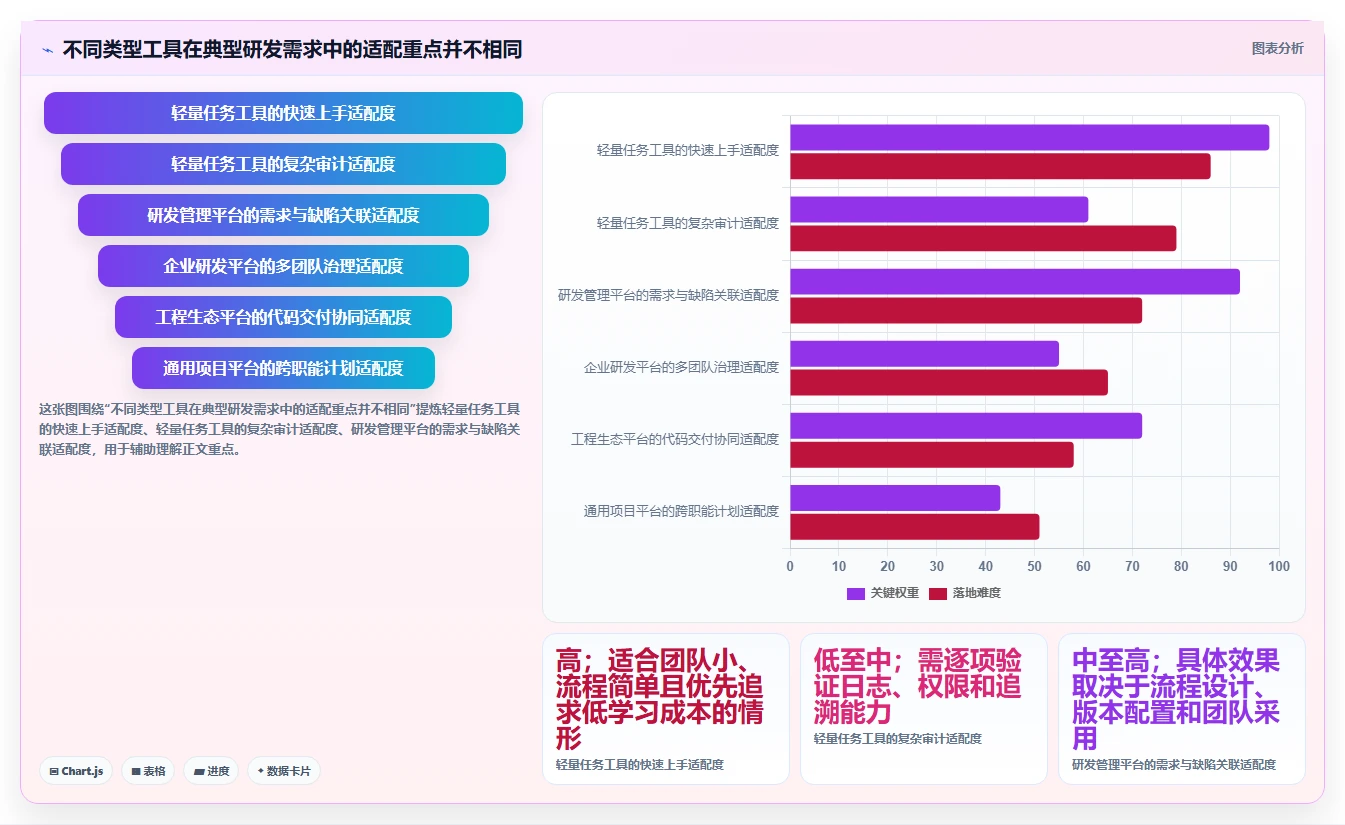Viewport: 1345px width, 825px height.
Task: Click the purple 关键权重 legend color box
Action: point(856,593)
